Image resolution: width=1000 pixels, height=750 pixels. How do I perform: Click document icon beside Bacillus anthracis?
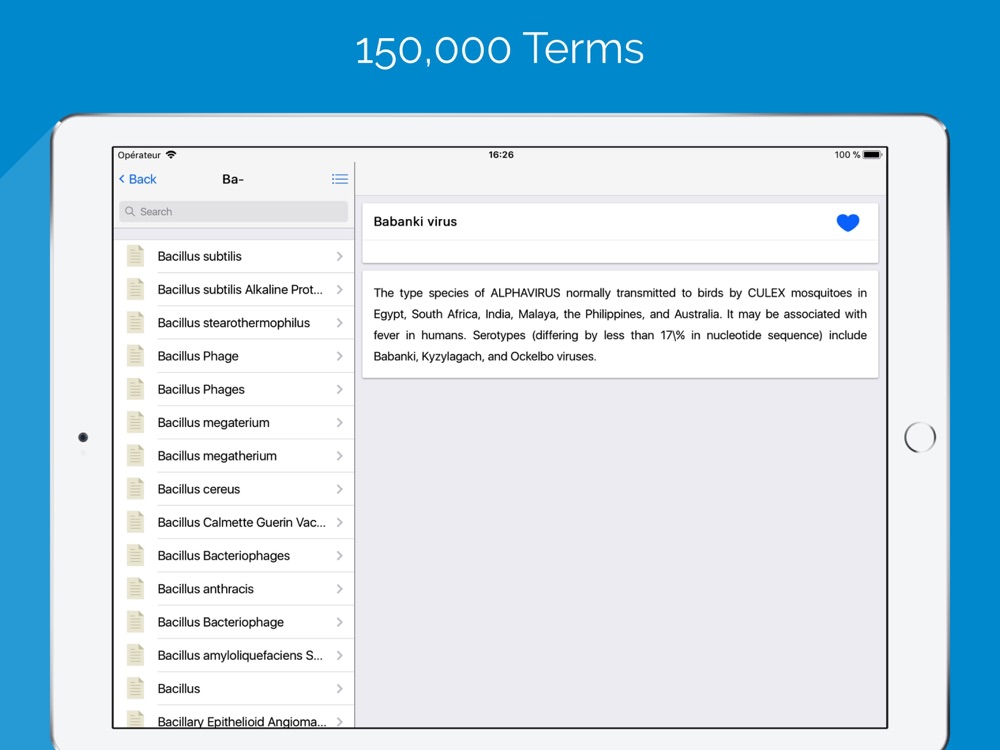tap(135, 589)
